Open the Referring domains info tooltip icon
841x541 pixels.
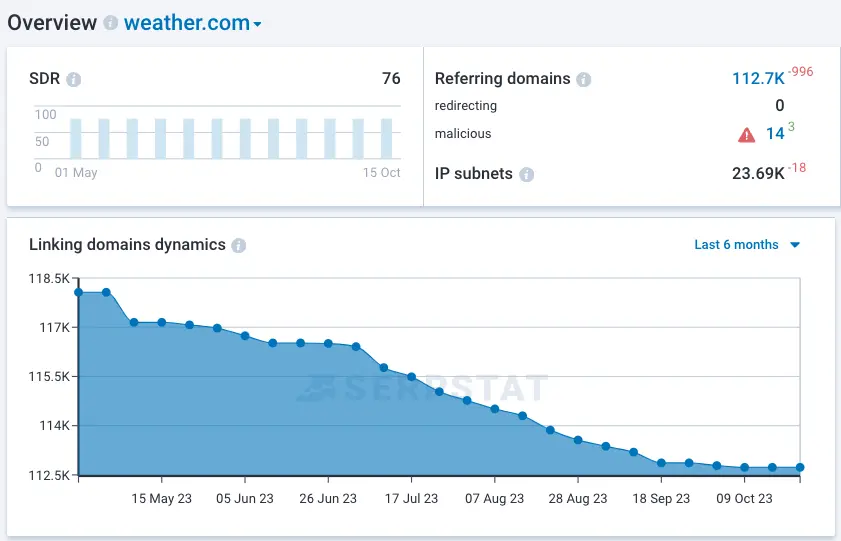click(x=584, y=79)
